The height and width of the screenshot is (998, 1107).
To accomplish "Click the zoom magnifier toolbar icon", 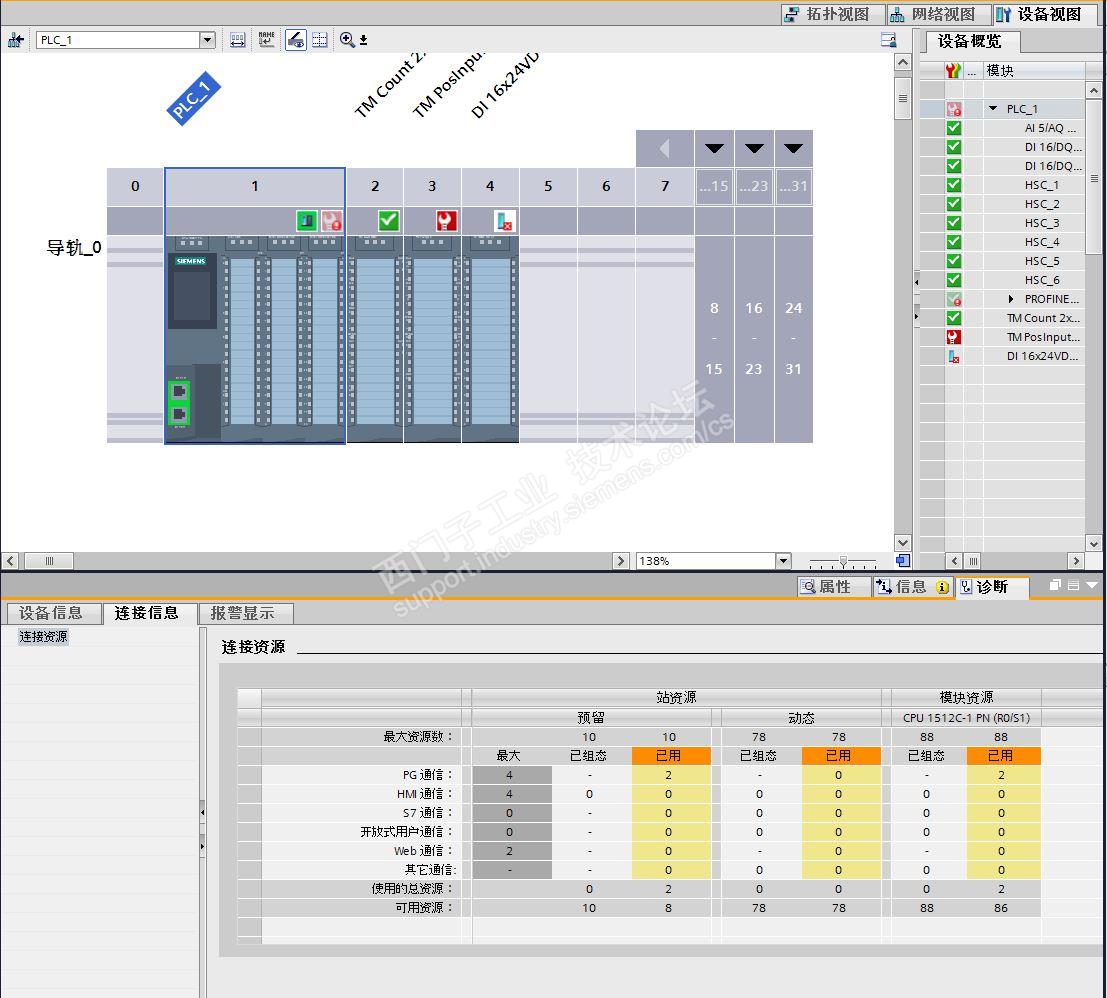I will [x=347, y=40].
